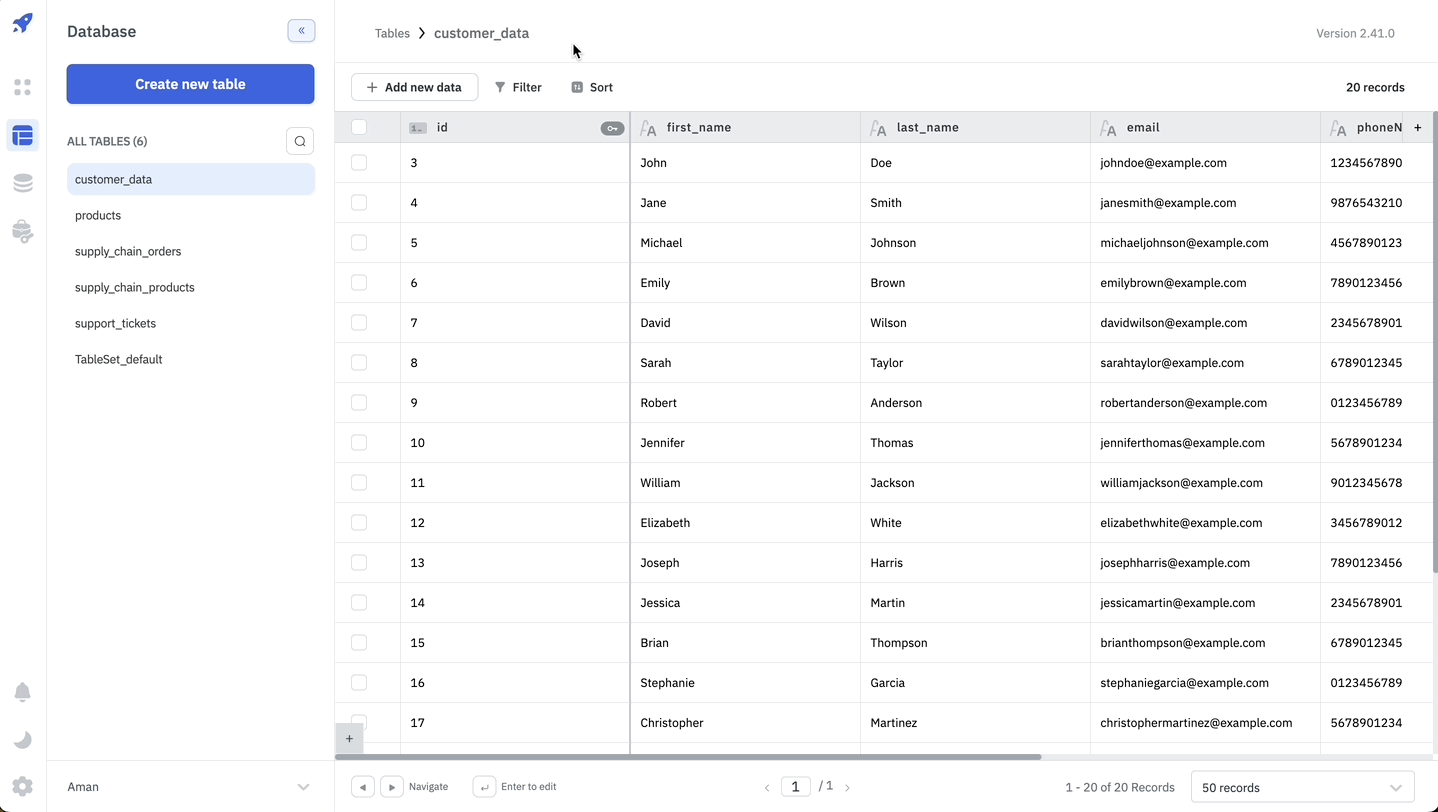Image resolution: width=1438 pixels, height=812 pixels.
Task: Open the apps grid icon in sidebar
Action: point(22,87)
